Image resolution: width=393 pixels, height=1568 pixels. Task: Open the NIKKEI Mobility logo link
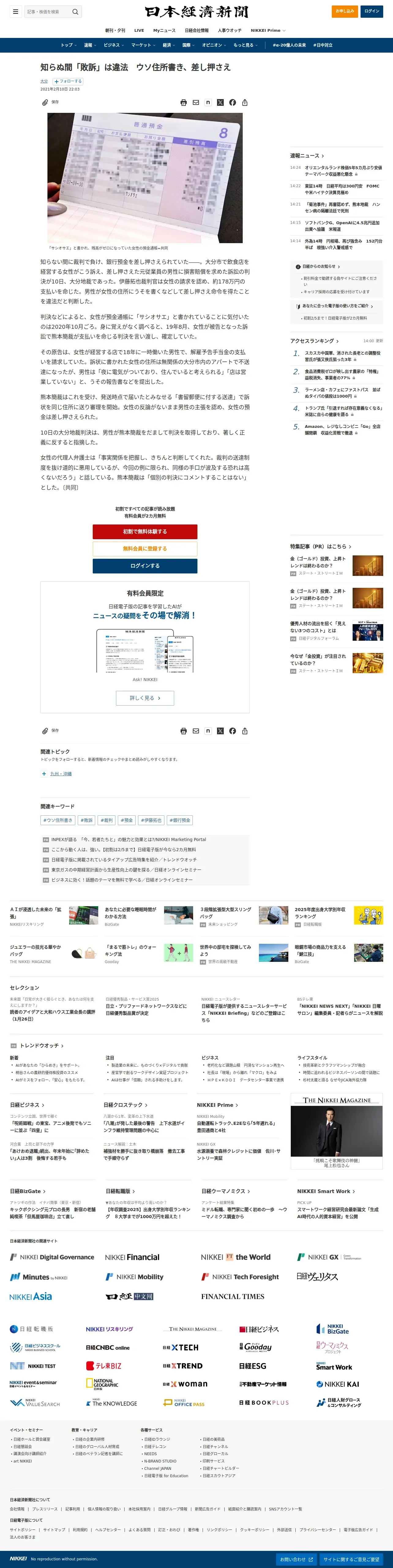tap(135, 1277)
